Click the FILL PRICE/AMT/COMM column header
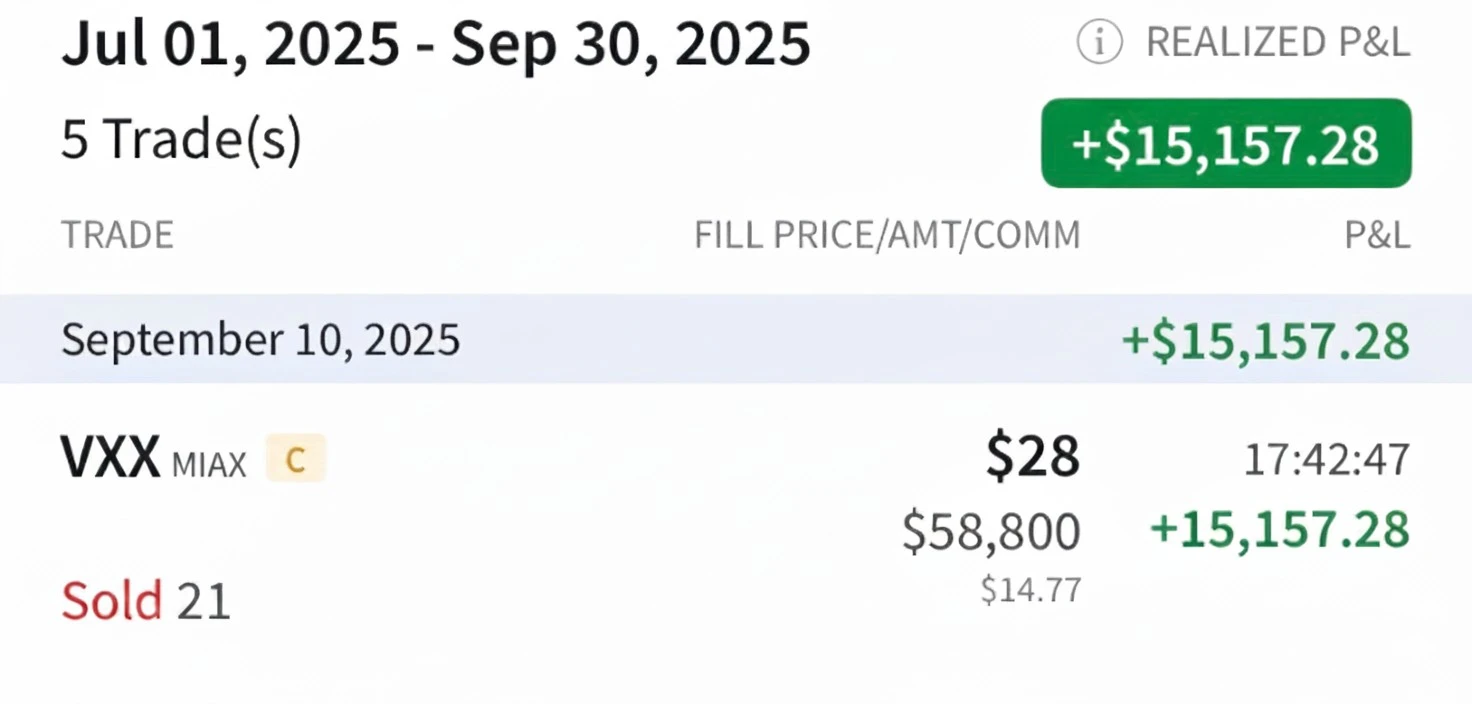The image size is (1472, 704). click(887, 234)
